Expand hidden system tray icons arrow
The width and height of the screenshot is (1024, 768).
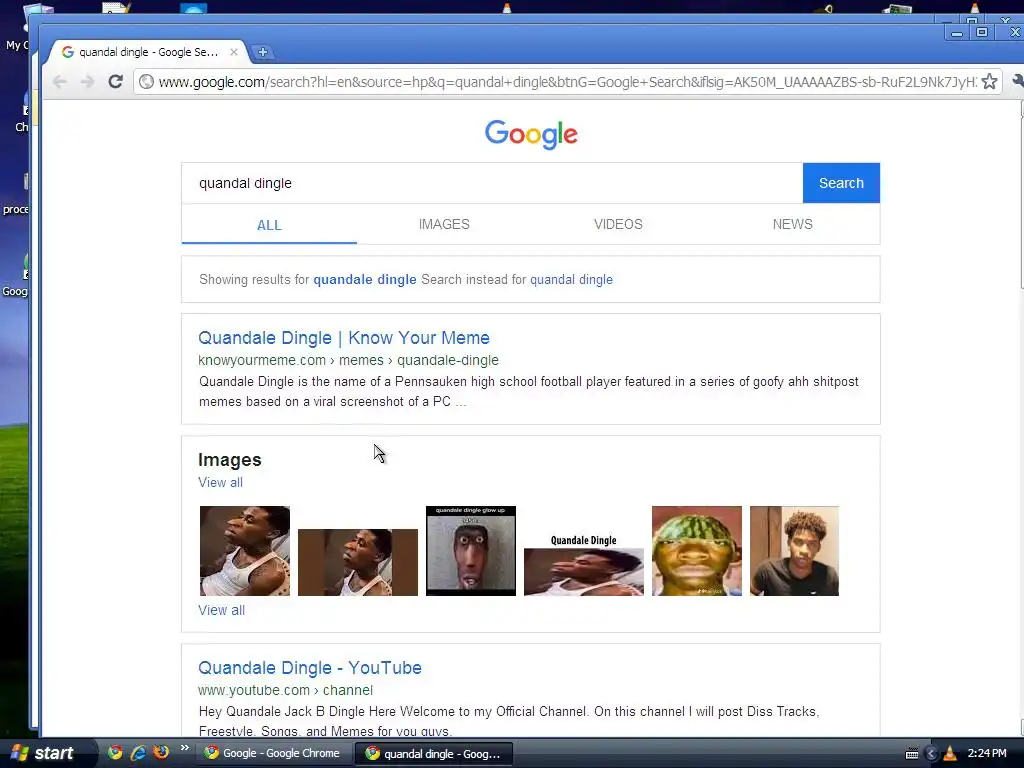(932, 754)
